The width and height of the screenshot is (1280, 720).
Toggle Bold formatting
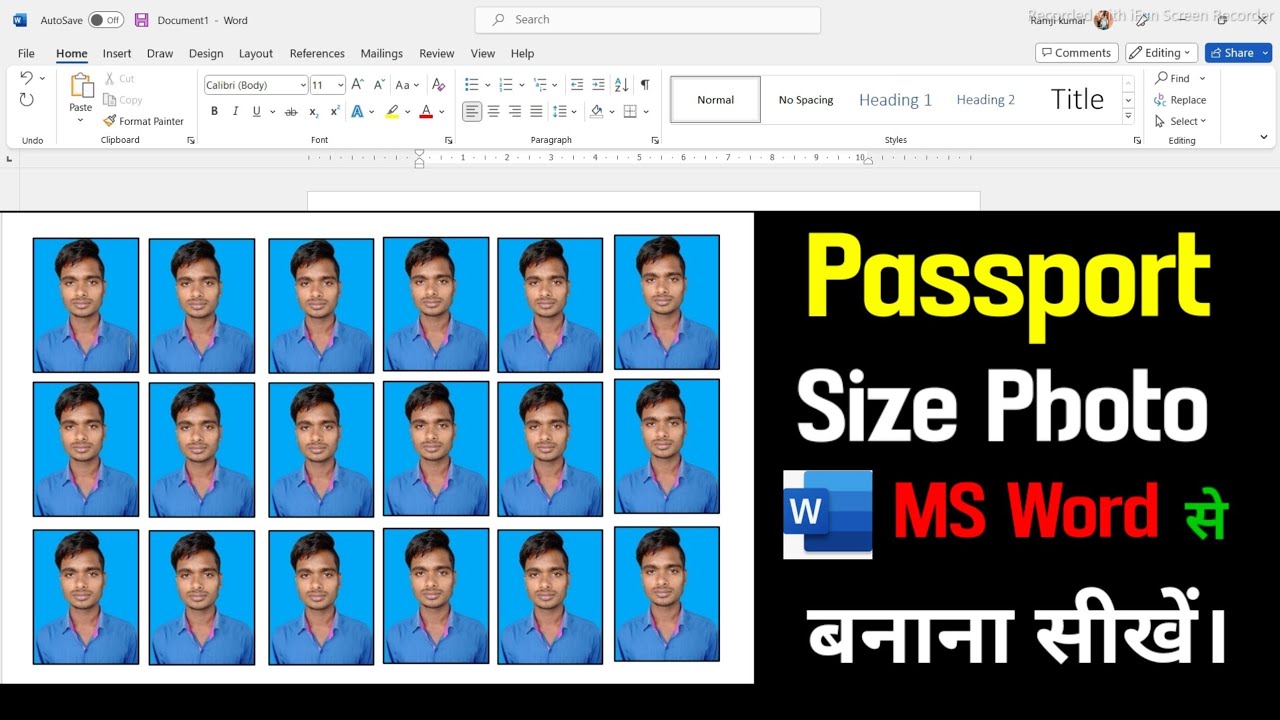coord(214,111)
